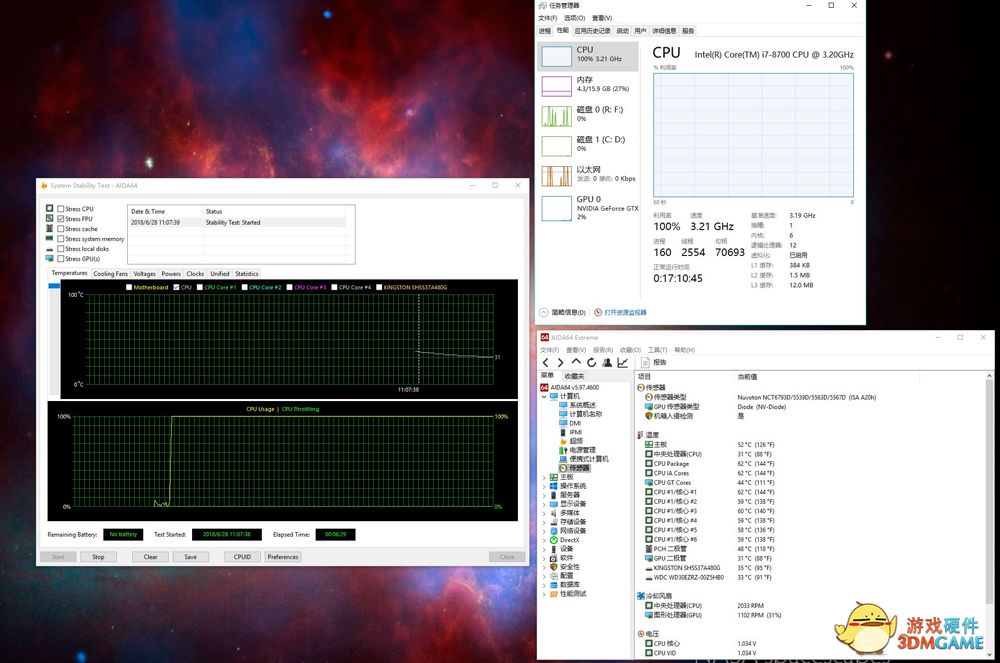Switch to the Cooling Fans tab
Screen dimensions: 1000x663
pyautogui.click(x=110, y=274)
